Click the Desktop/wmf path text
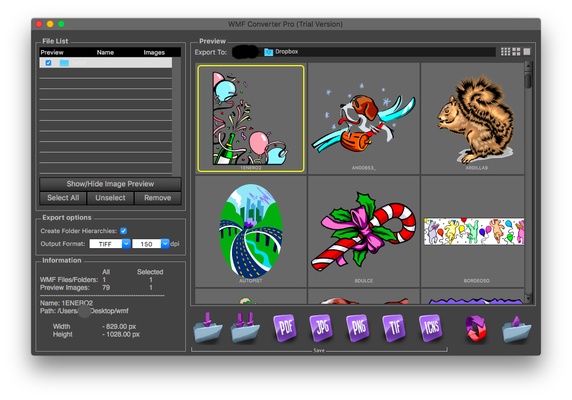Screen dimensions: 572x400 tap(109, 311)
